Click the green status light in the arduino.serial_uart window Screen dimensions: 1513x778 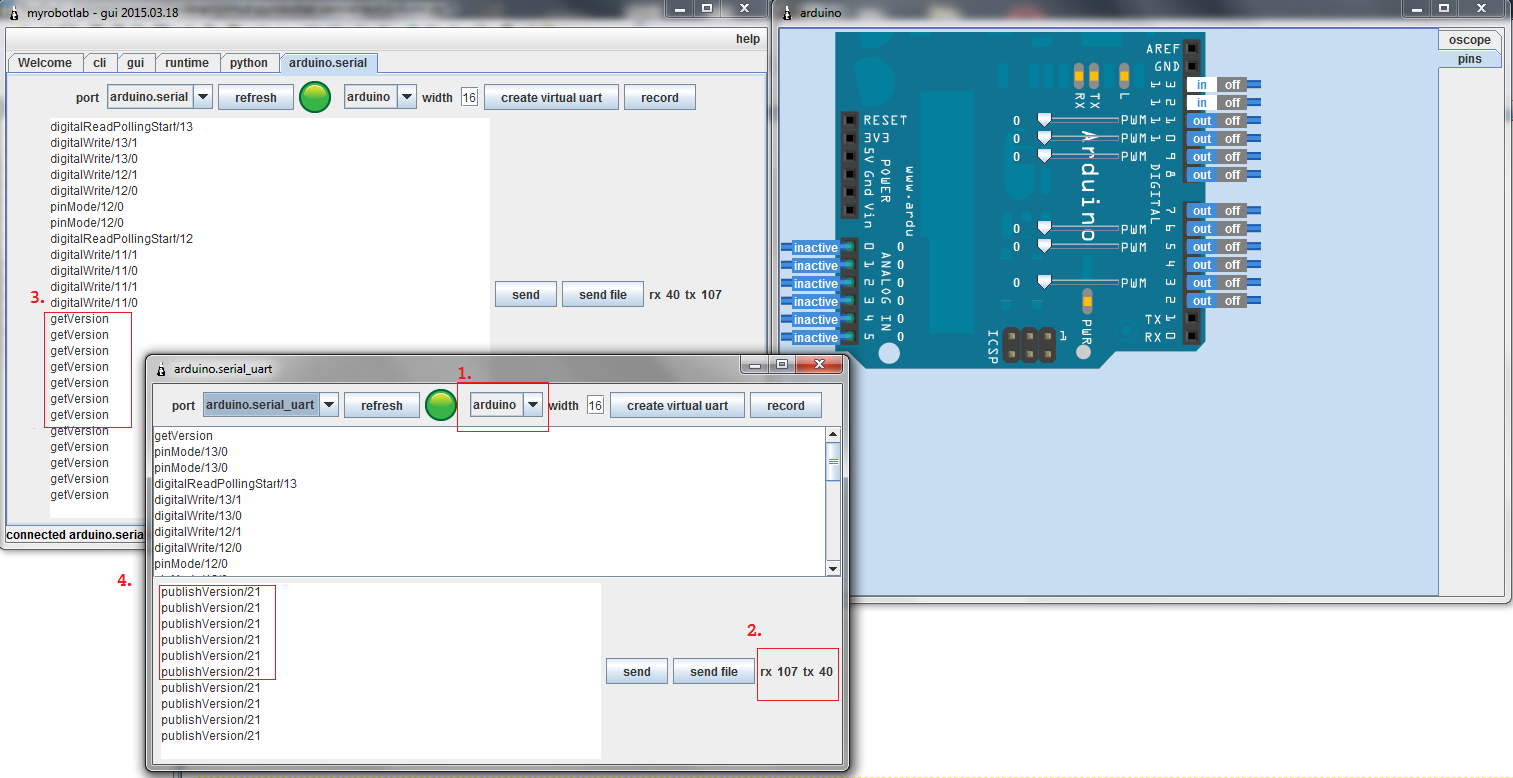[x=441, y=405]
